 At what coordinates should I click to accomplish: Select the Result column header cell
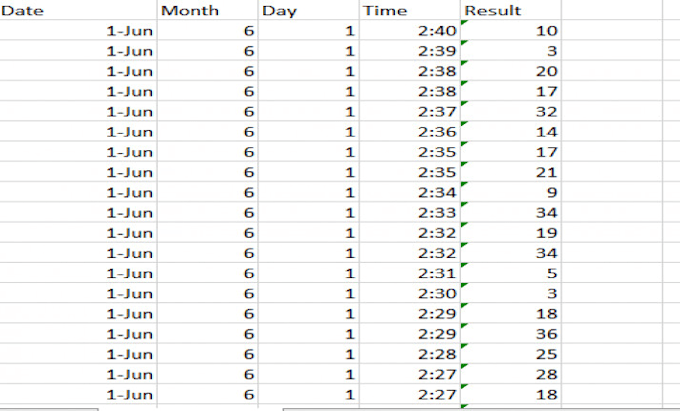pyautogui.click(x=511, y=10)
